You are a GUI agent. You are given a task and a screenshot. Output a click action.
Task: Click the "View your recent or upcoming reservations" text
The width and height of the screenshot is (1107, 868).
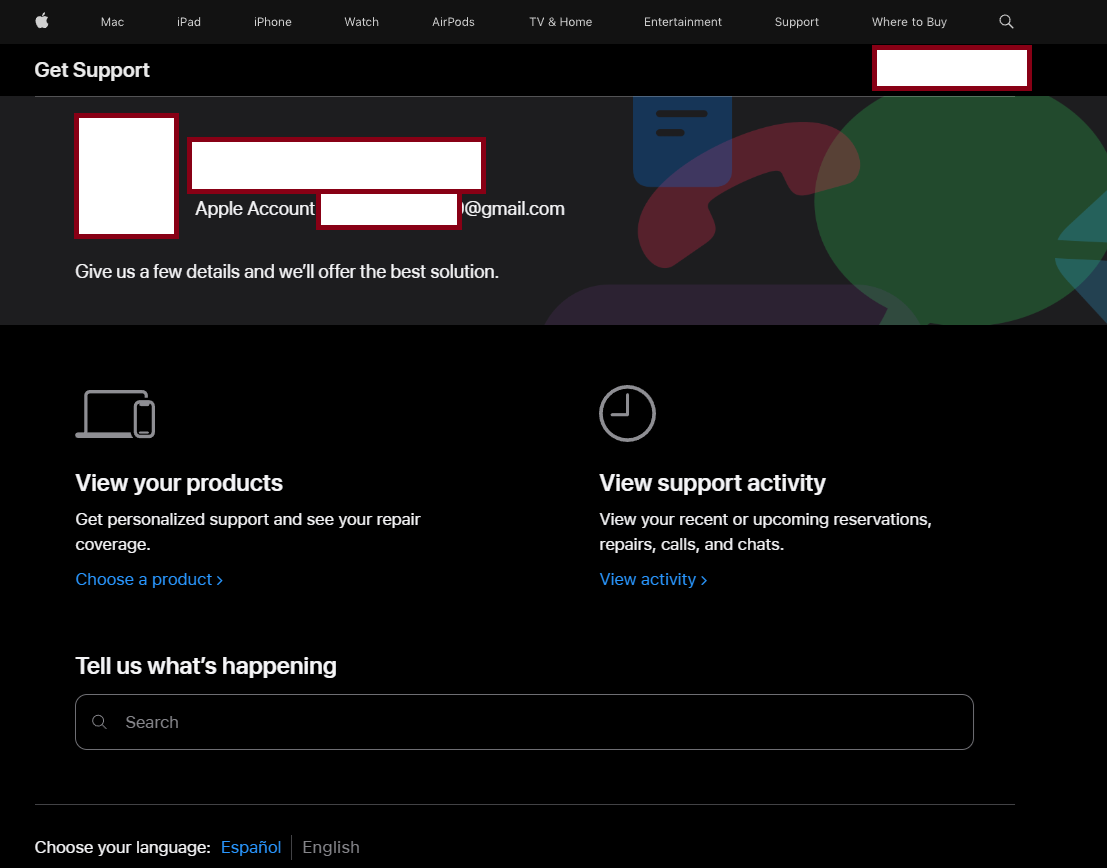click(765, 532)
